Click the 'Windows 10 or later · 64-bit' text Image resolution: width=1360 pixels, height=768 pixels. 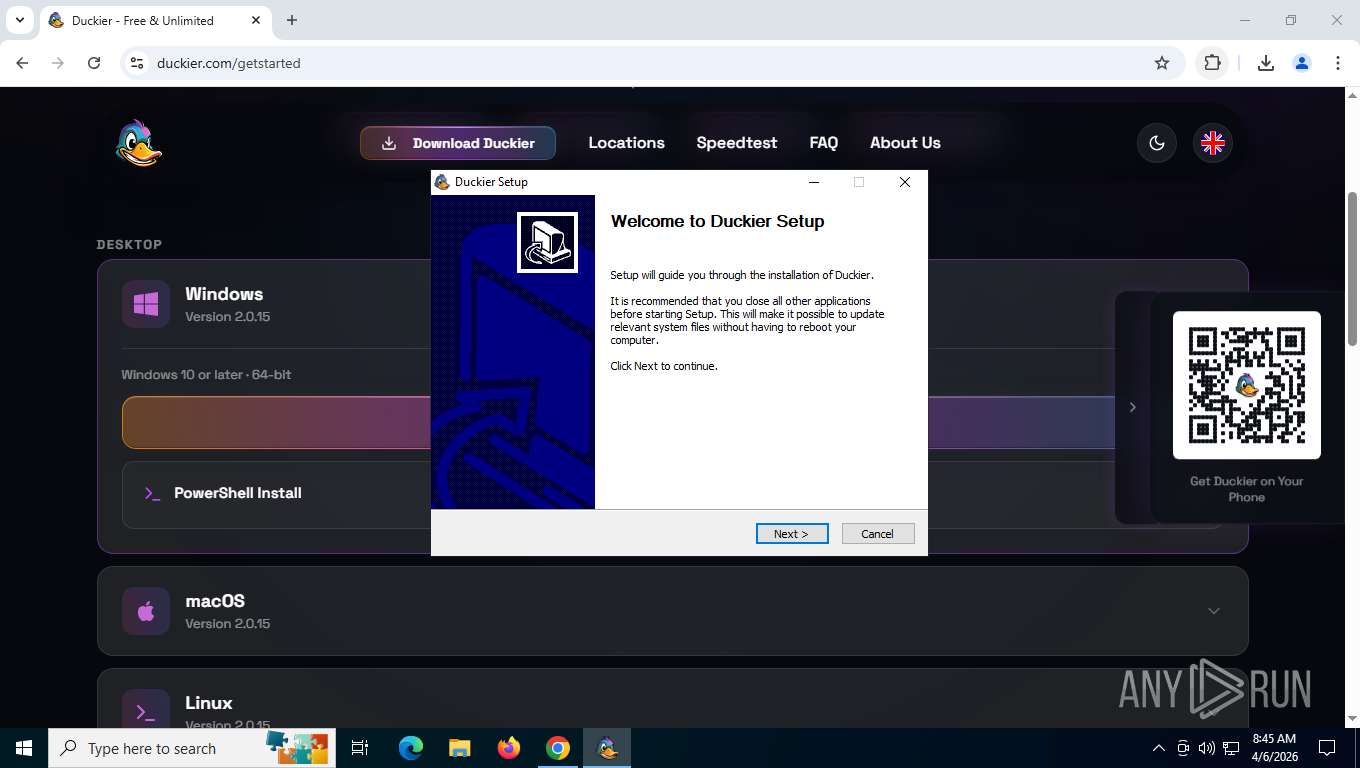coord(206,375)
